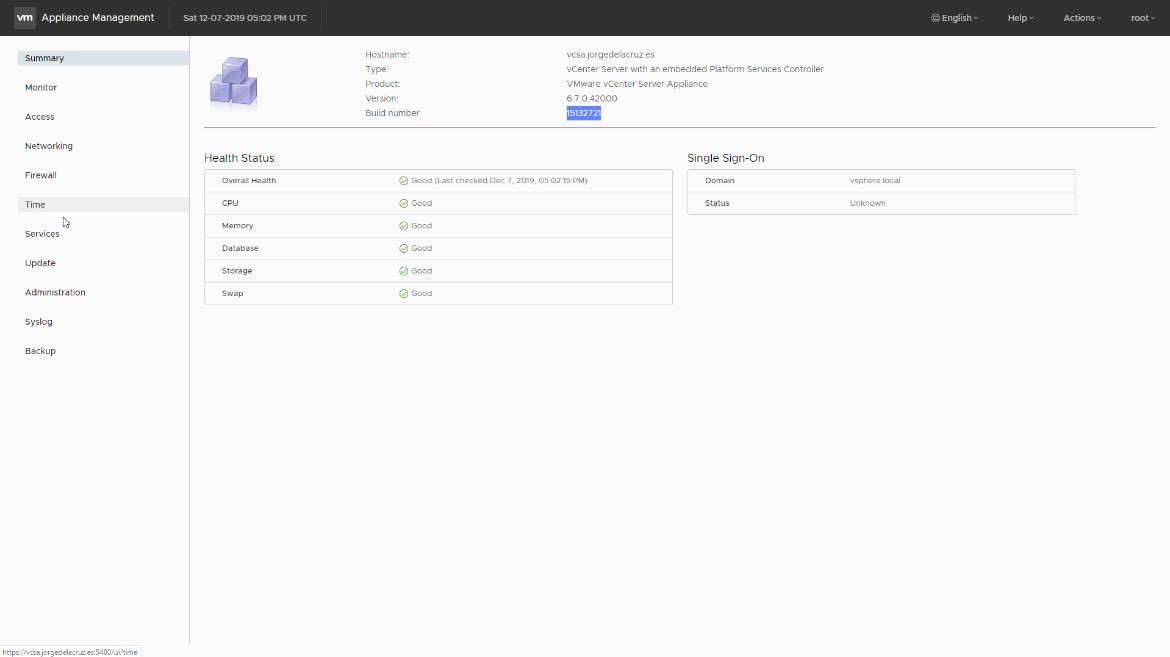Image resolution: width=1170 pixels, height=657 pixels.
Task: Click the Overall Health row label
Action: (x=248, y=181)
